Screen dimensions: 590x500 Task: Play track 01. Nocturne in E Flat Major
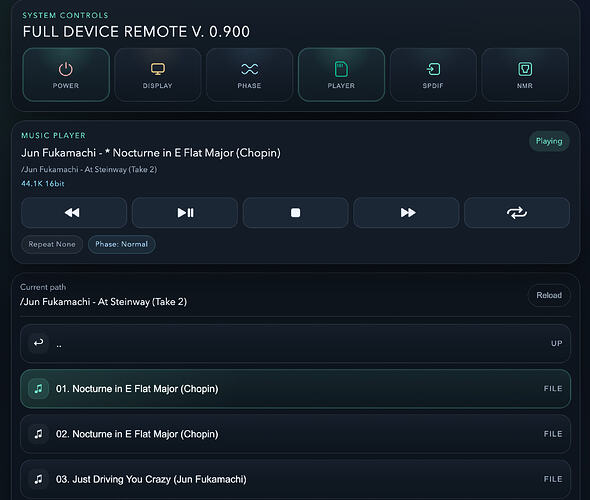[x=295, y=389]
